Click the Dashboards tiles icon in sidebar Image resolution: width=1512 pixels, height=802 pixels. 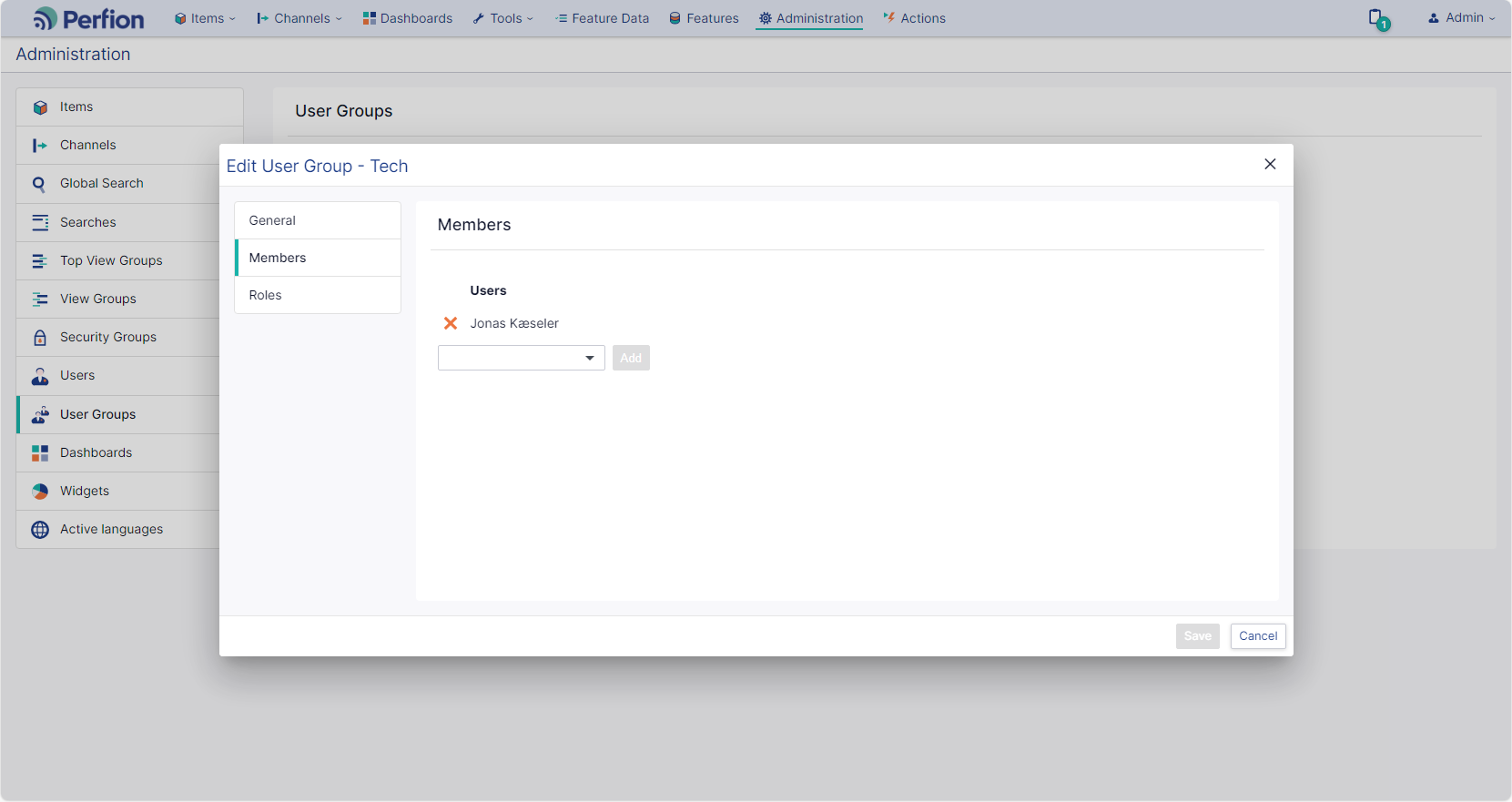(x=40, y=453)
